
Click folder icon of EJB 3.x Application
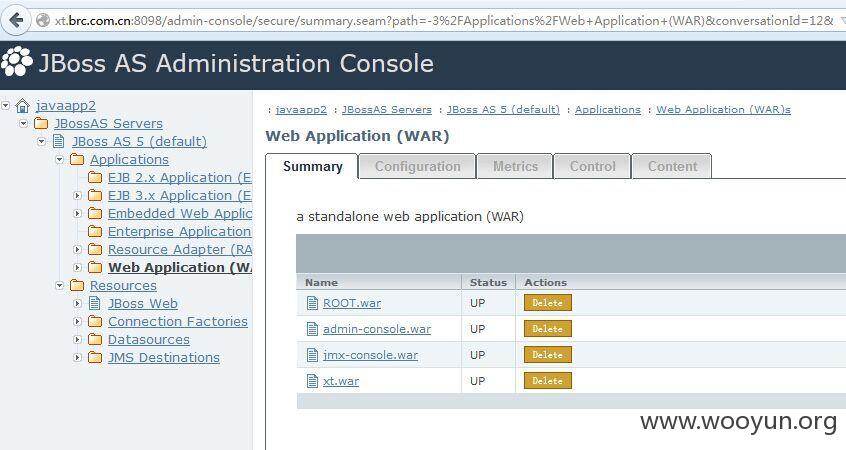(95, 195)
